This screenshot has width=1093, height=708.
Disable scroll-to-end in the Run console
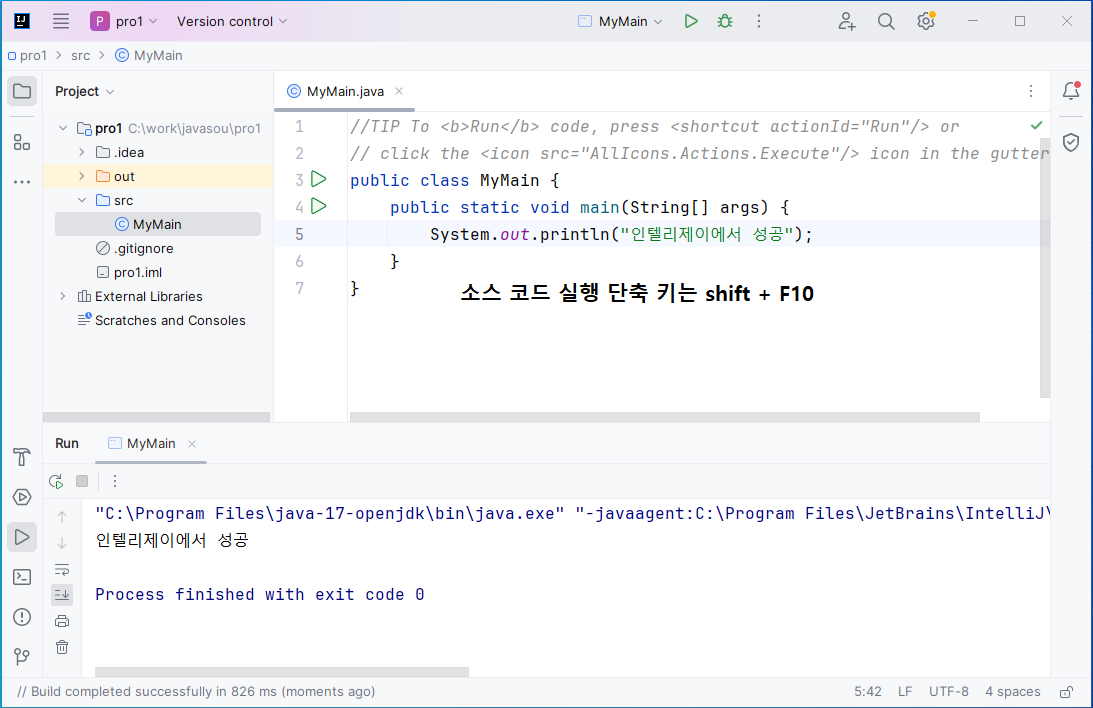(62, 594)
